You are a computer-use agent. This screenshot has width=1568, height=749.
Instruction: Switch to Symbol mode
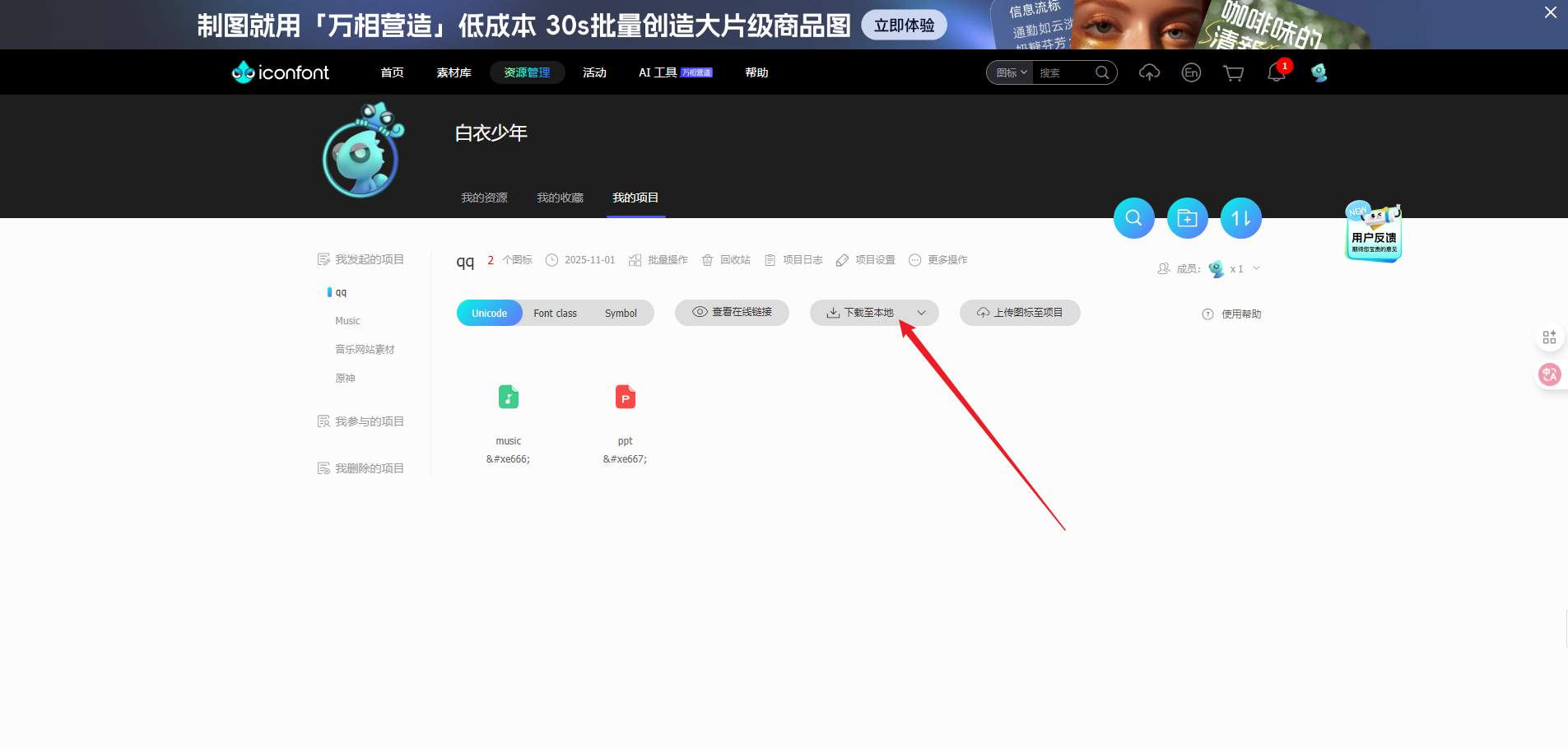(x=621, y=314)
